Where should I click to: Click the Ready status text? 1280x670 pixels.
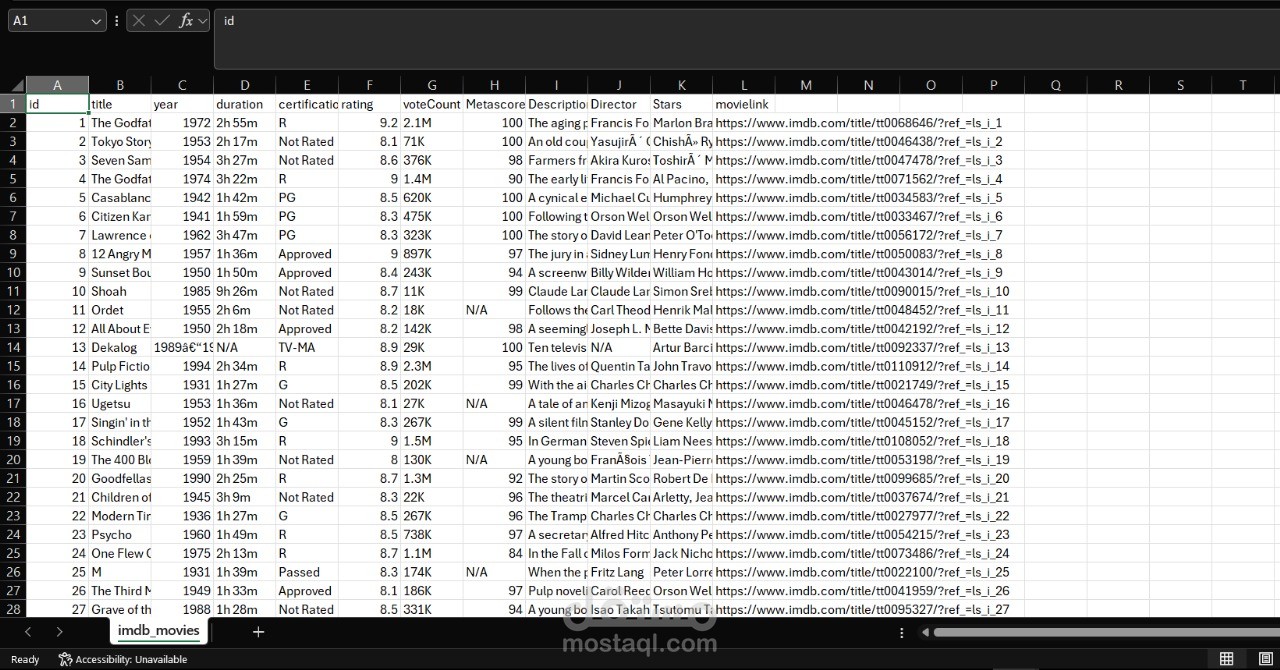pyautogui.click(x=25, y=659)
